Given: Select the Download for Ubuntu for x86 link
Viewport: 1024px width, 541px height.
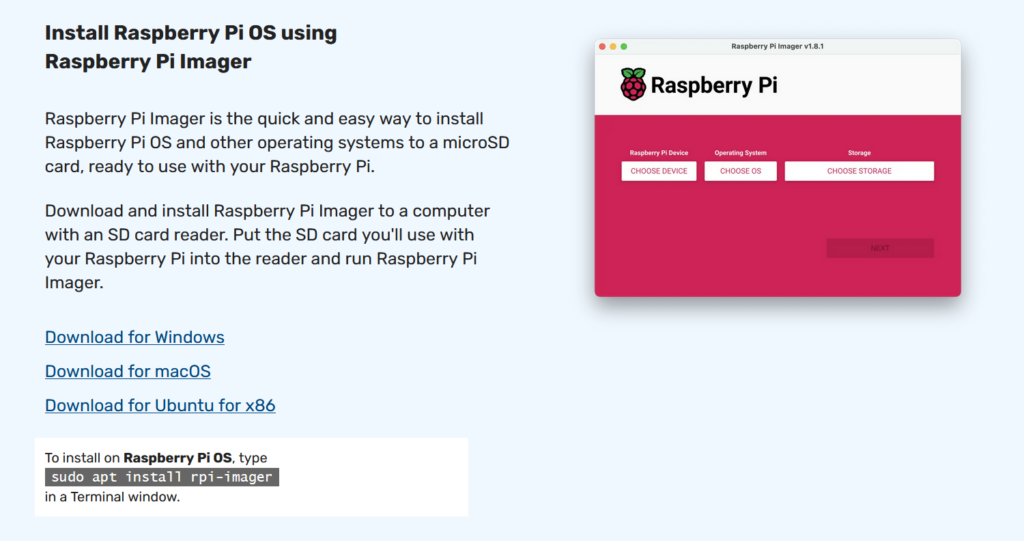Looking at the screenshot, I should (160, 405).
